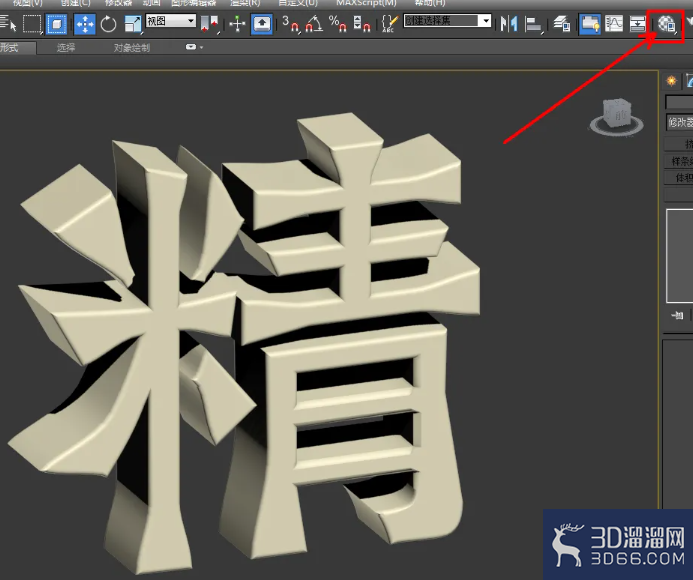Open the Manage Layers dialog icon
The image size is (693, 580).
click(x=562, y=24)
